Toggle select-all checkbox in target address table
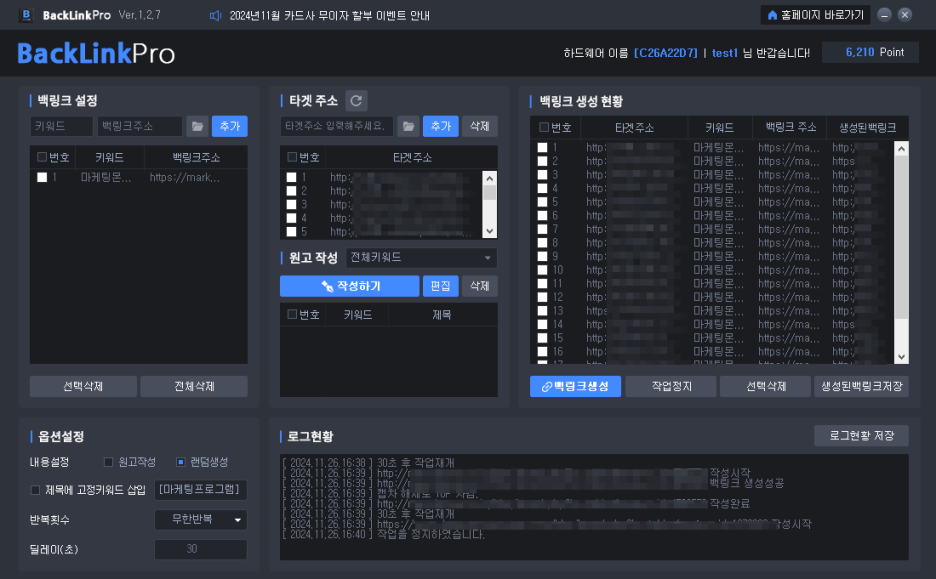This screenshot has width=936, height=579. [x=292, y=157]
